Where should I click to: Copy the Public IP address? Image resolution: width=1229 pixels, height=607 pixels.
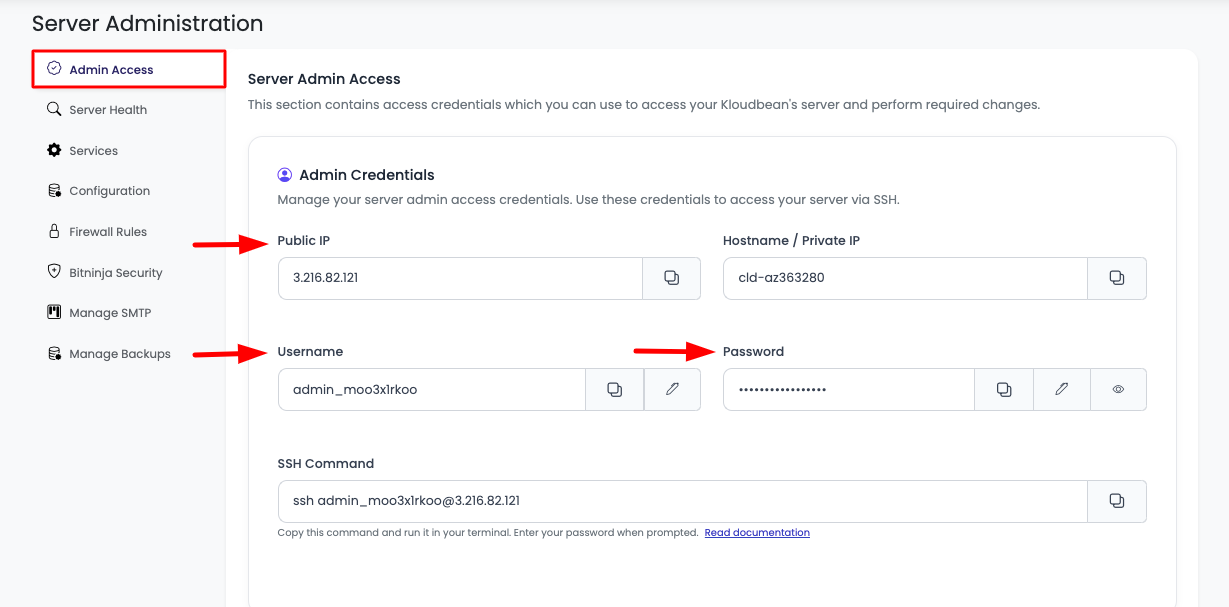(671, 278)
